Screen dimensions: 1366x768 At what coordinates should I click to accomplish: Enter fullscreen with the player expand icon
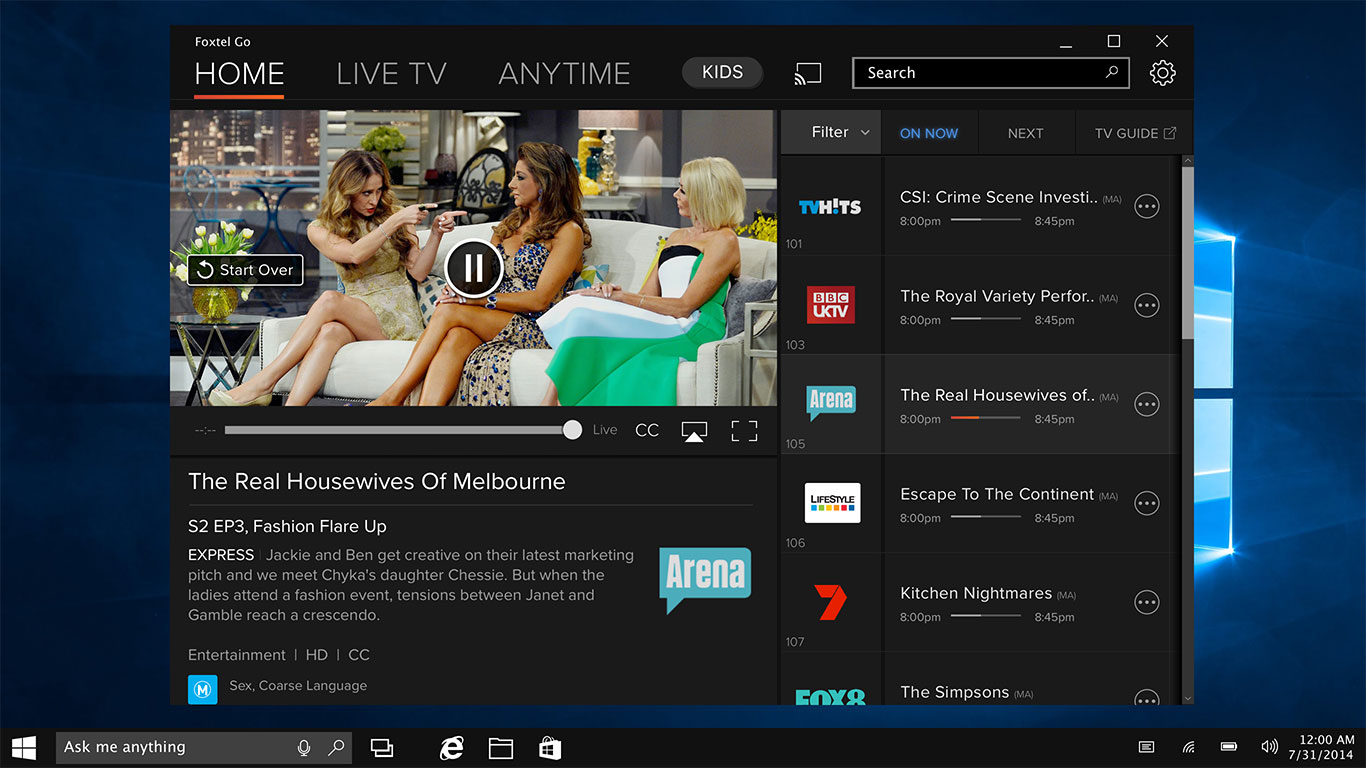point(744,431)
